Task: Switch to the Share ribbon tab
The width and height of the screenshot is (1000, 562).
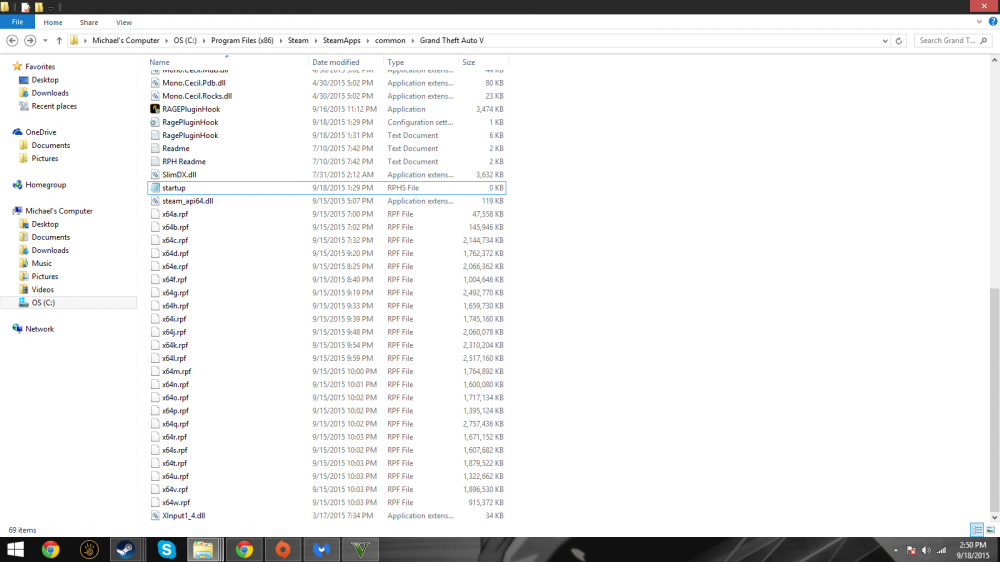Action: tap(89, 22)
